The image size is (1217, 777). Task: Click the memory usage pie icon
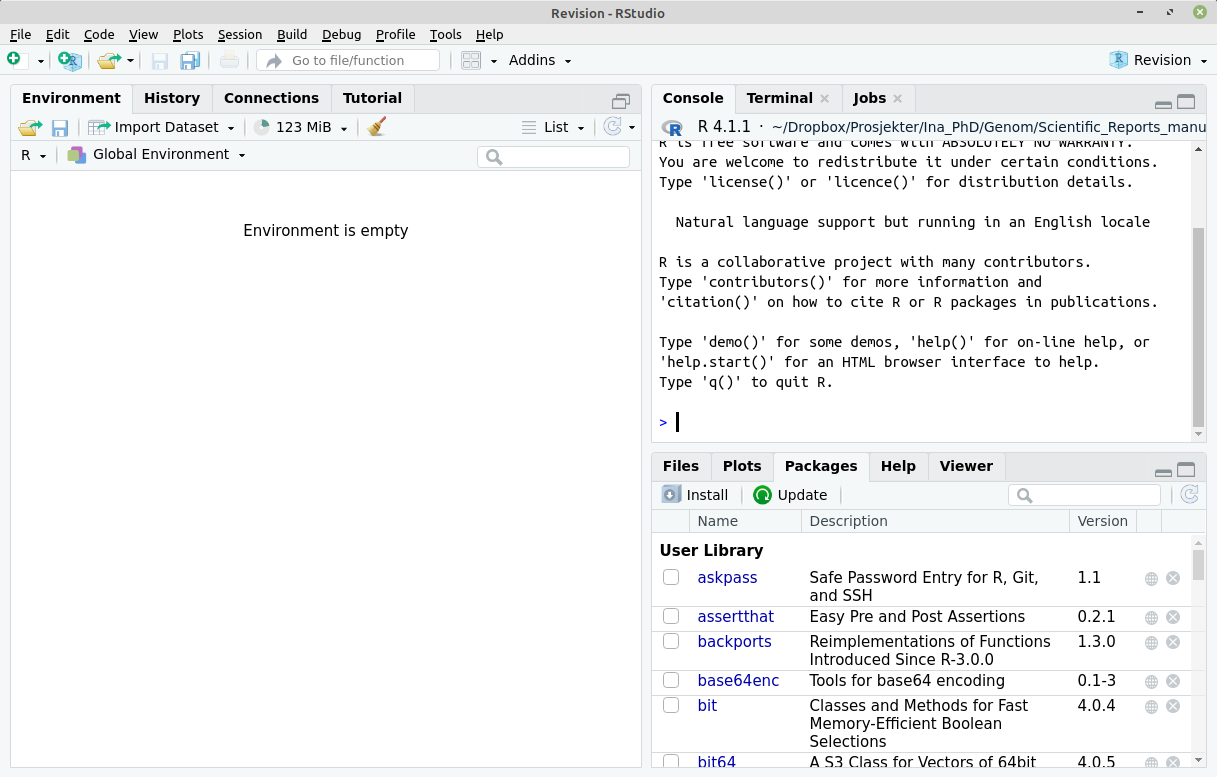pos(262,127)
